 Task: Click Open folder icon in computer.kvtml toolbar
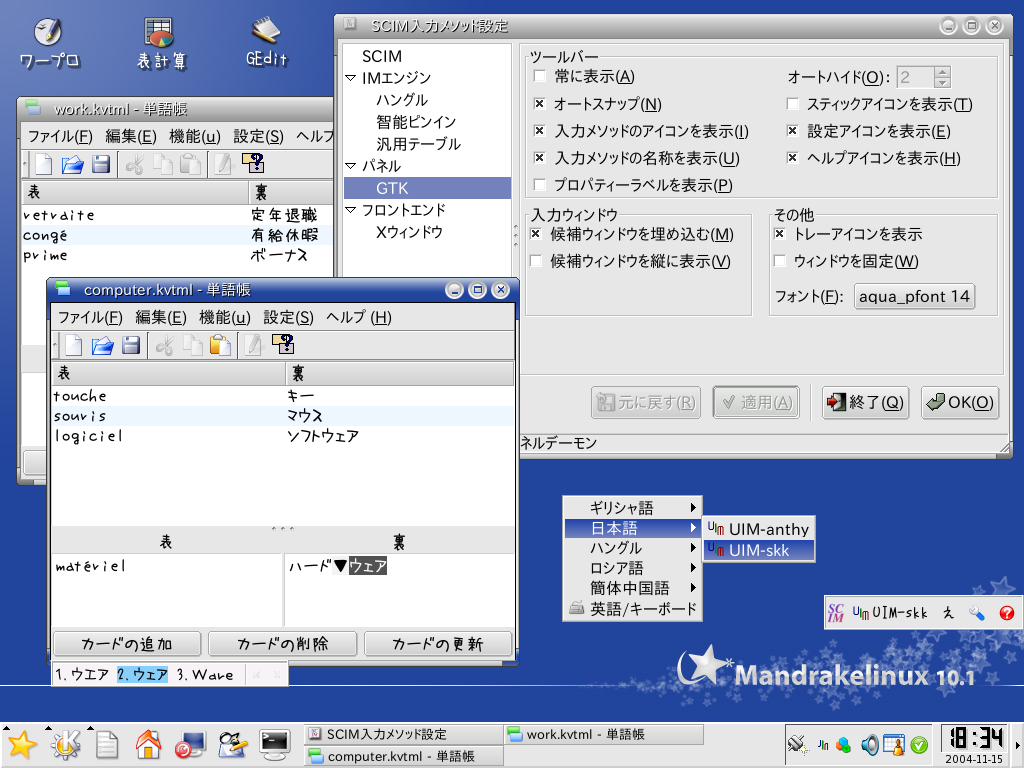click(103, 345)
